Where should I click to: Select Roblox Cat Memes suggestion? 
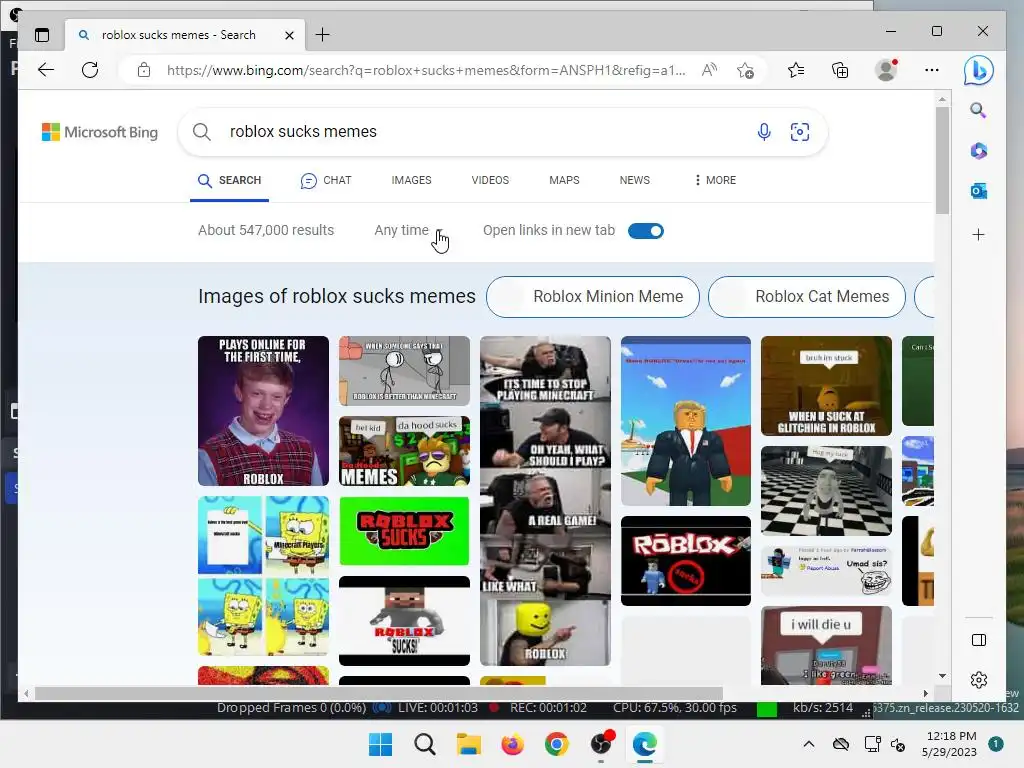pos(807,296)
